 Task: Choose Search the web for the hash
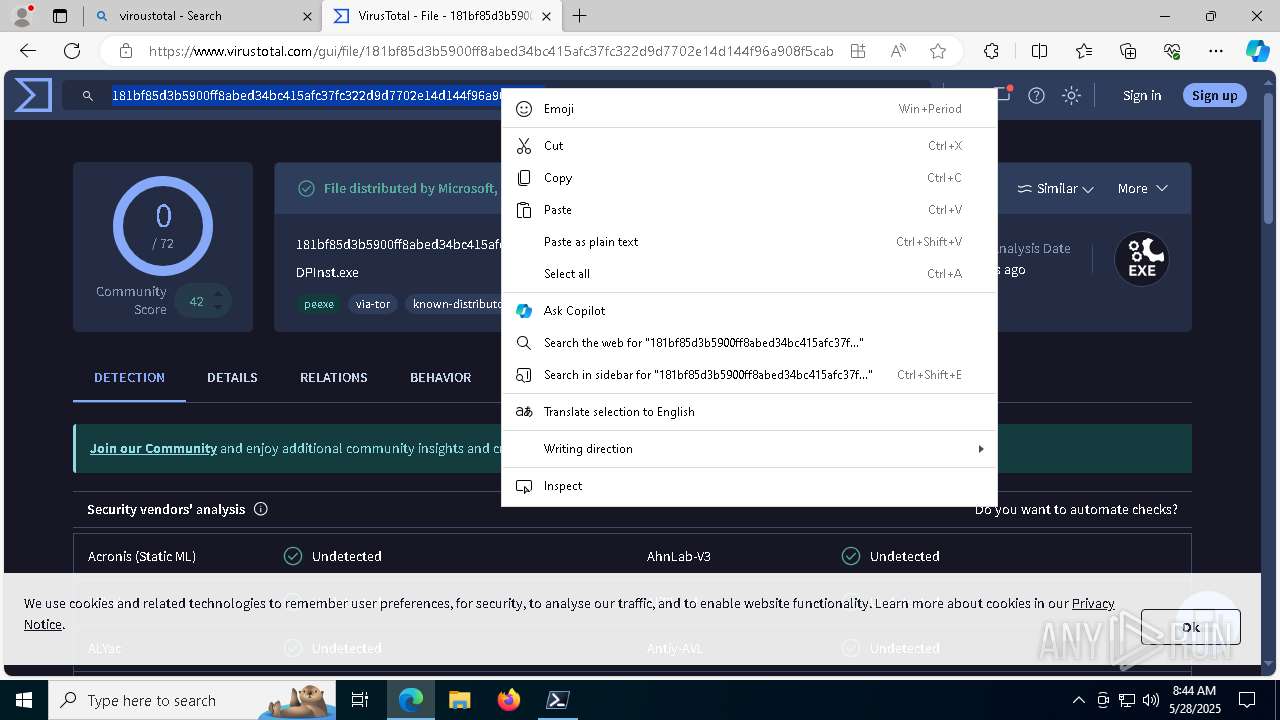point(749,343)
